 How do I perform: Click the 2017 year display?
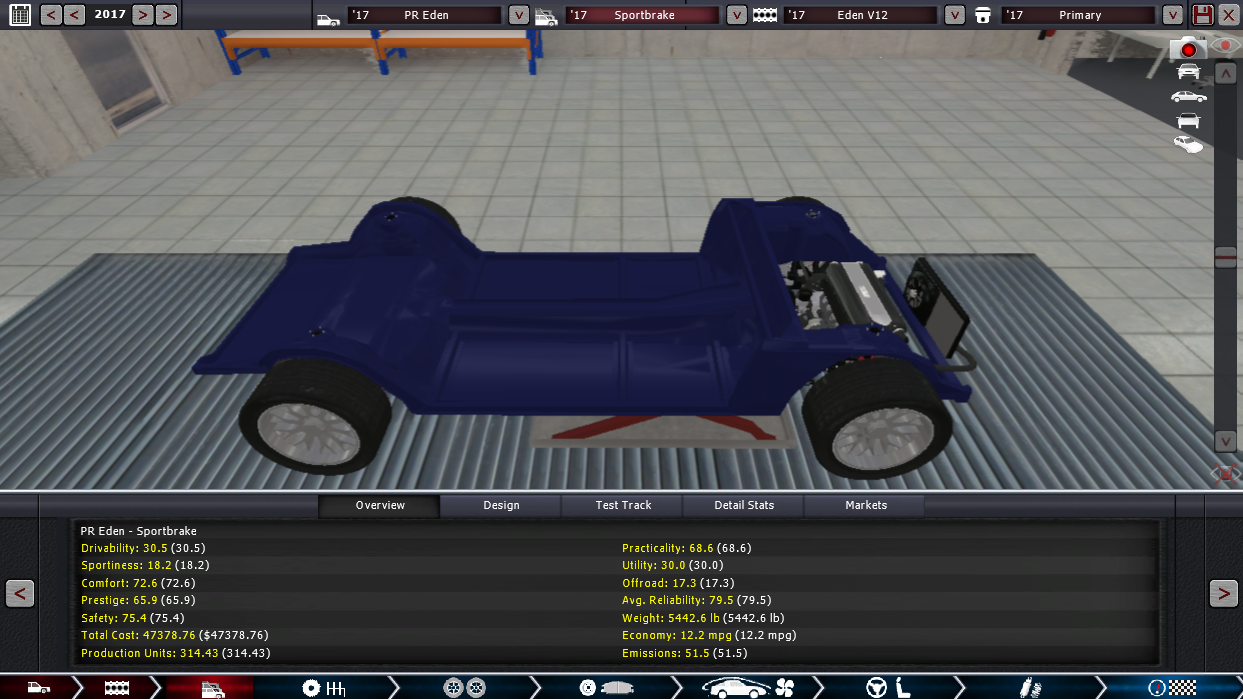[x=109, y=15]
